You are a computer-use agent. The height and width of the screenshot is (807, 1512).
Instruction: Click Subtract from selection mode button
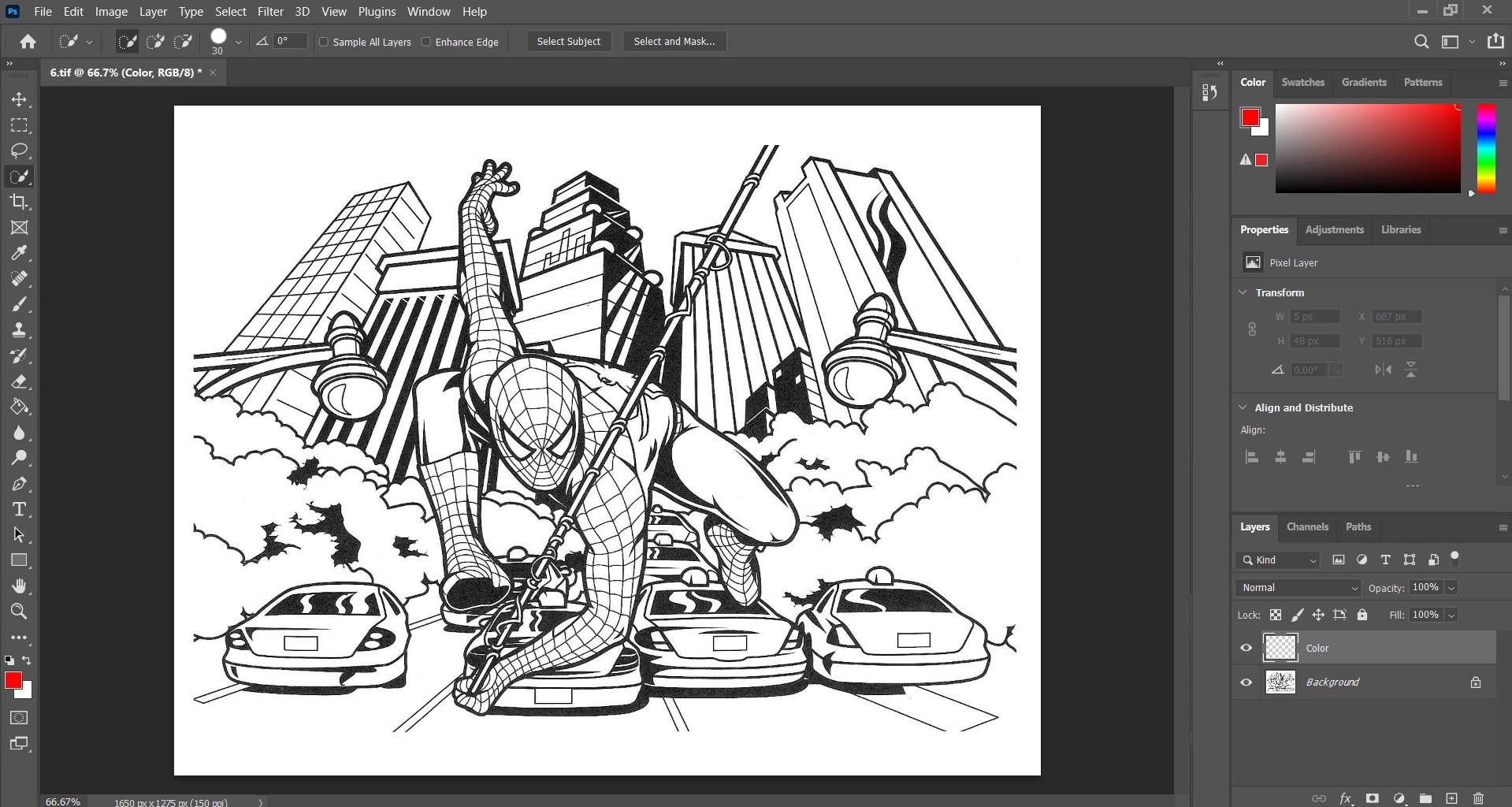184,42
